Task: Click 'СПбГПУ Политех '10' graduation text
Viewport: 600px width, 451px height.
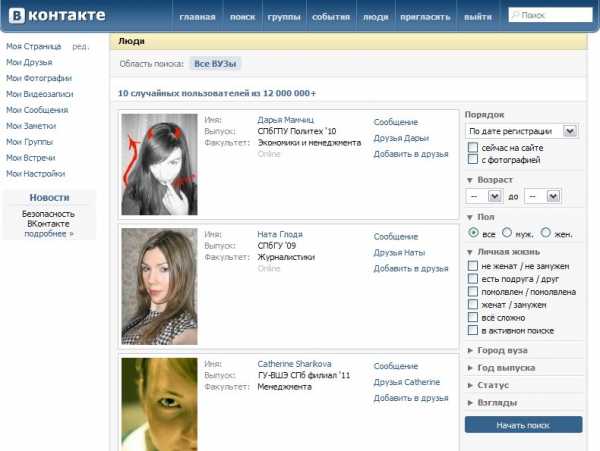Action: 297,131
